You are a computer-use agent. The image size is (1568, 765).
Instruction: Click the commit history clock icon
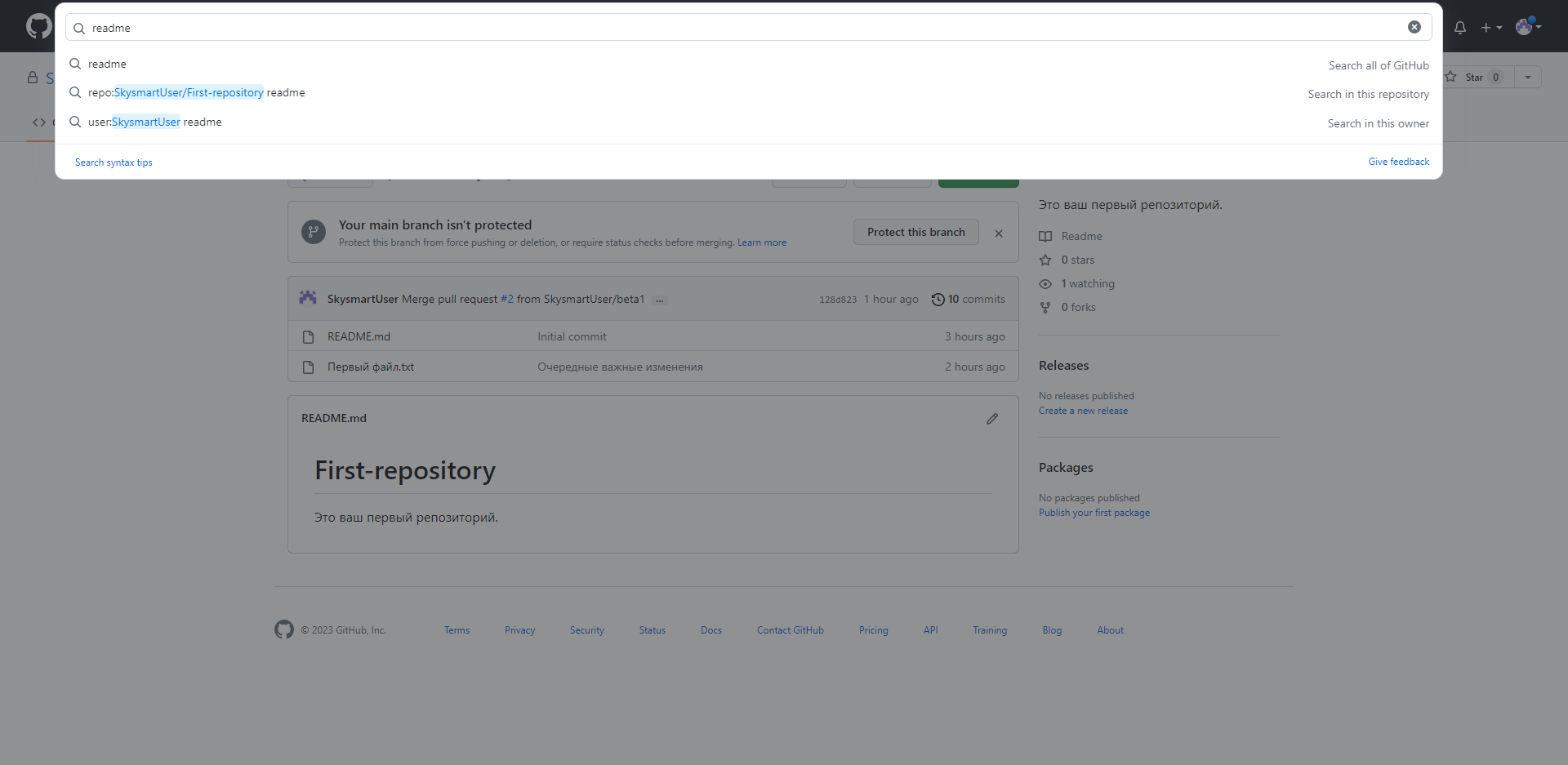click(938, 300)
